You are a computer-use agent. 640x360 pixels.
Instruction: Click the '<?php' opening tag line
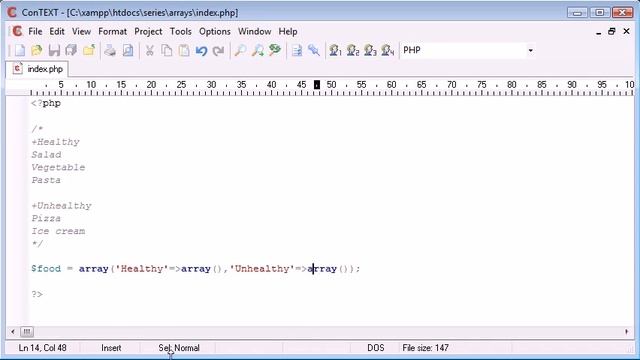[46, 103]
